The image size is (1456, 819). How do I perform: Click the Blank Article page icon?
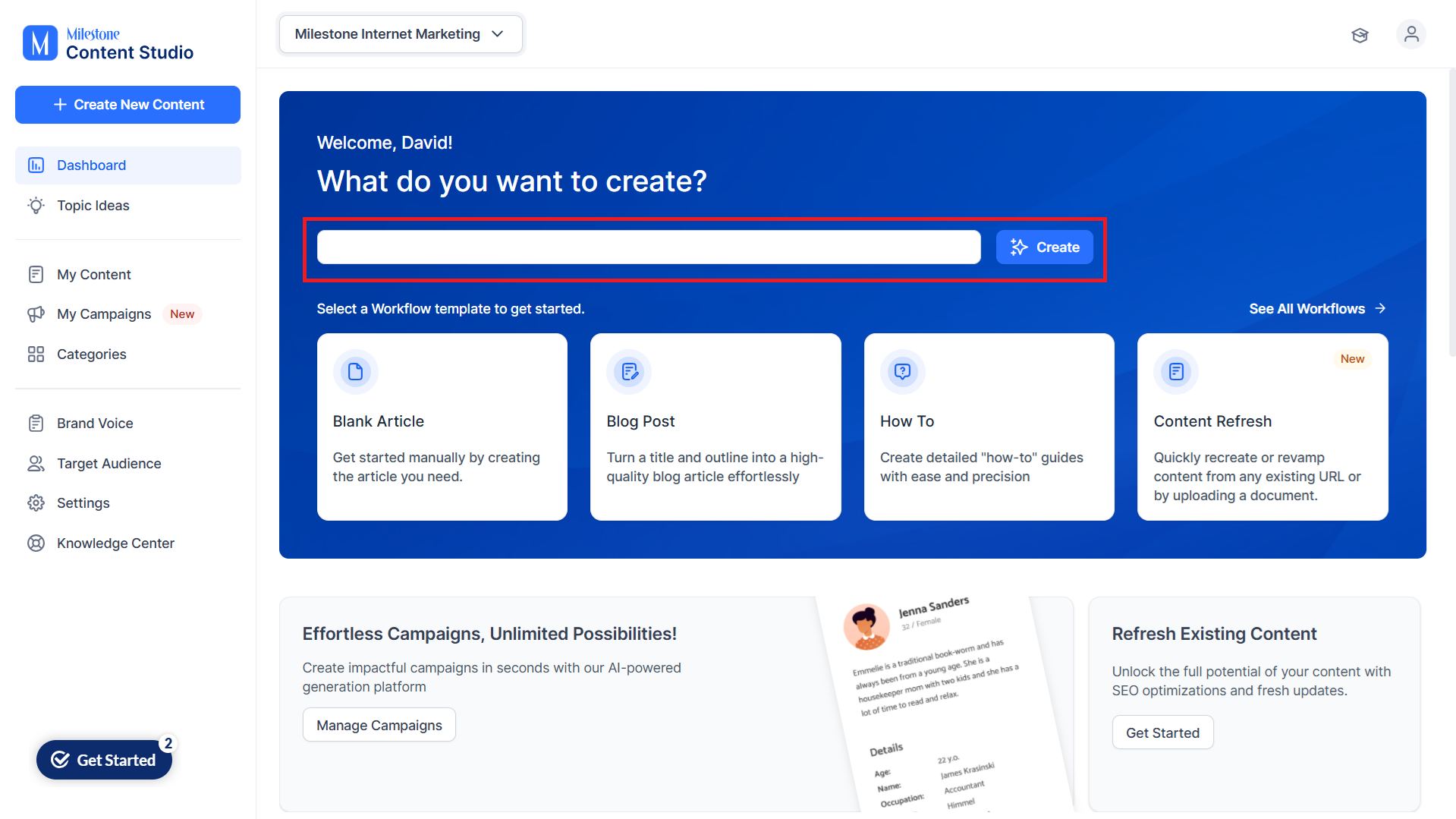tap(355, 372)
